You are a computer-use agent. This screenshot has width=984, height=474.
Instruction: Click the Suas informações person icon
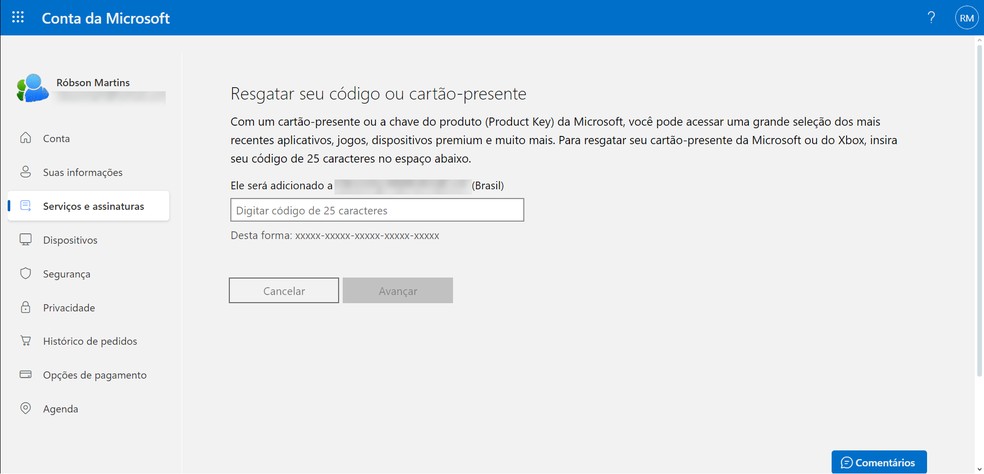point(26,172)
